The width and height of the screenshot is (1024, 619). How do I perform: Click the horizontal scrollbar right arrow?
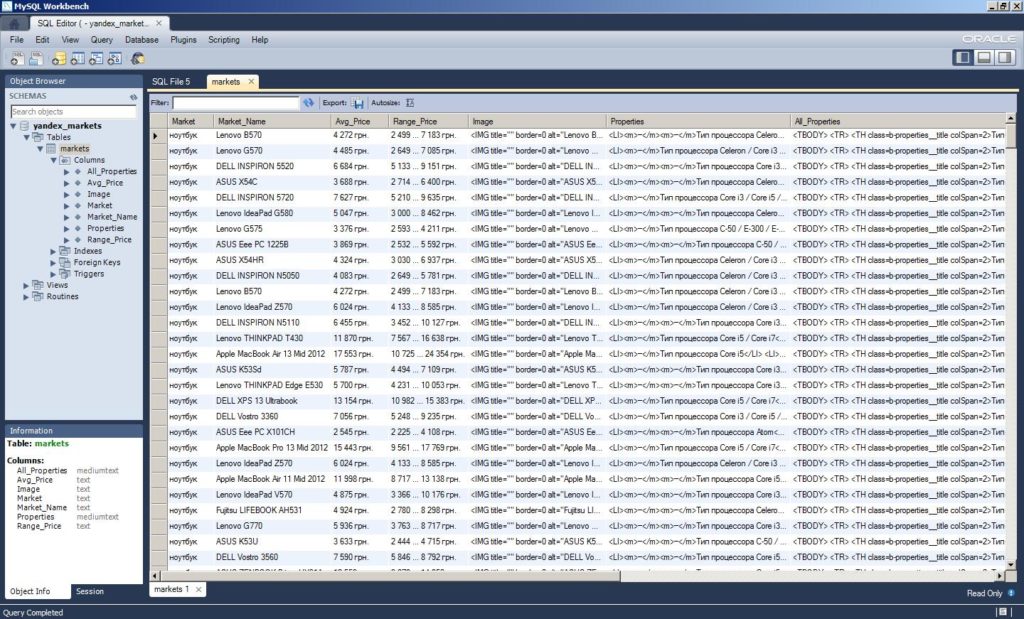tap(999, 576)
